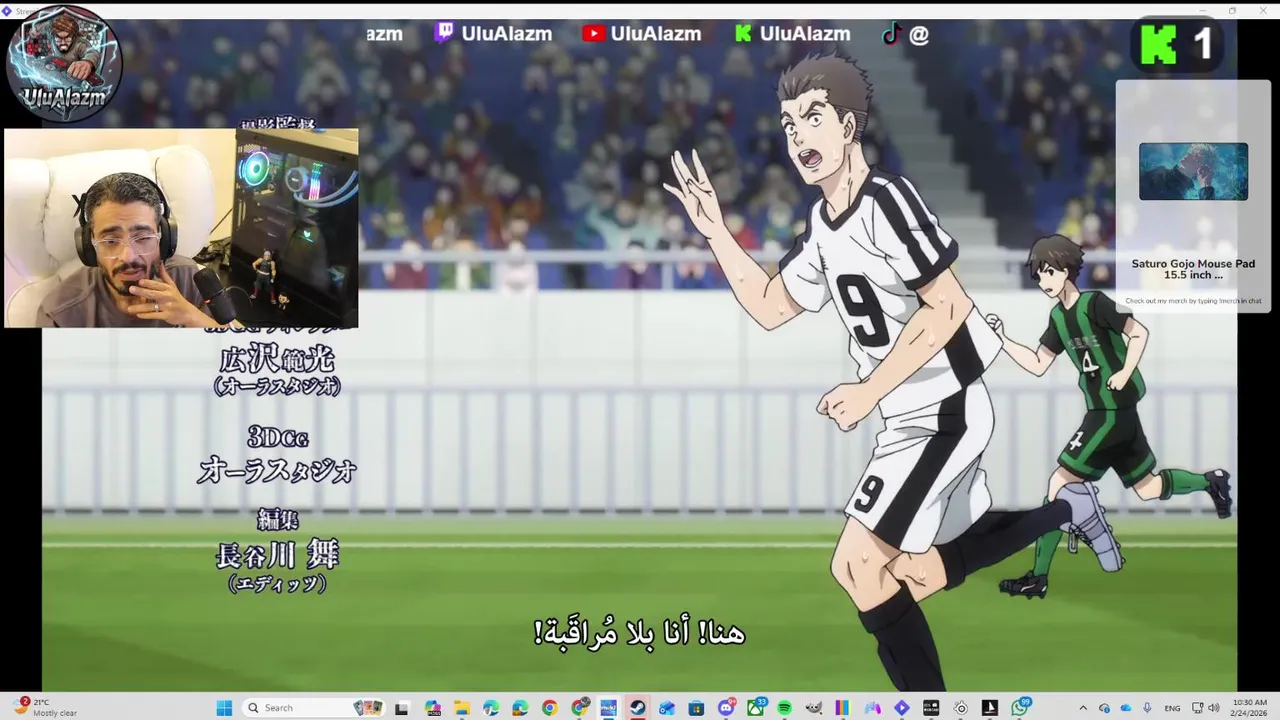Open the Xbox app with badge 33
Viewport: 1280px width, 720px height.
(x=756, y=708)
